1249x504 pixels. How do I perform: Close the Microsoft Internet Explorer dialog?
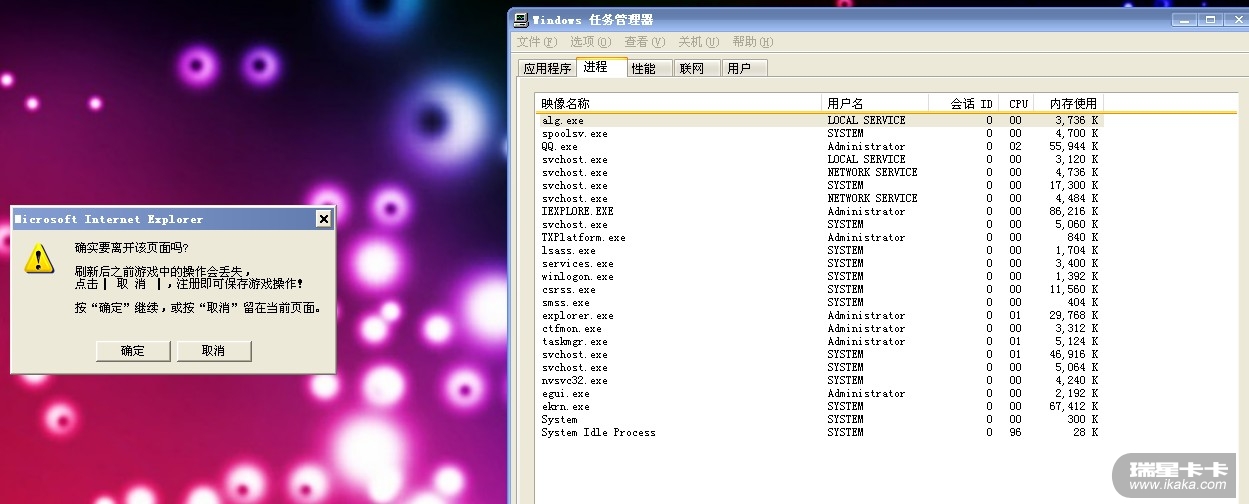click(323, 219)
